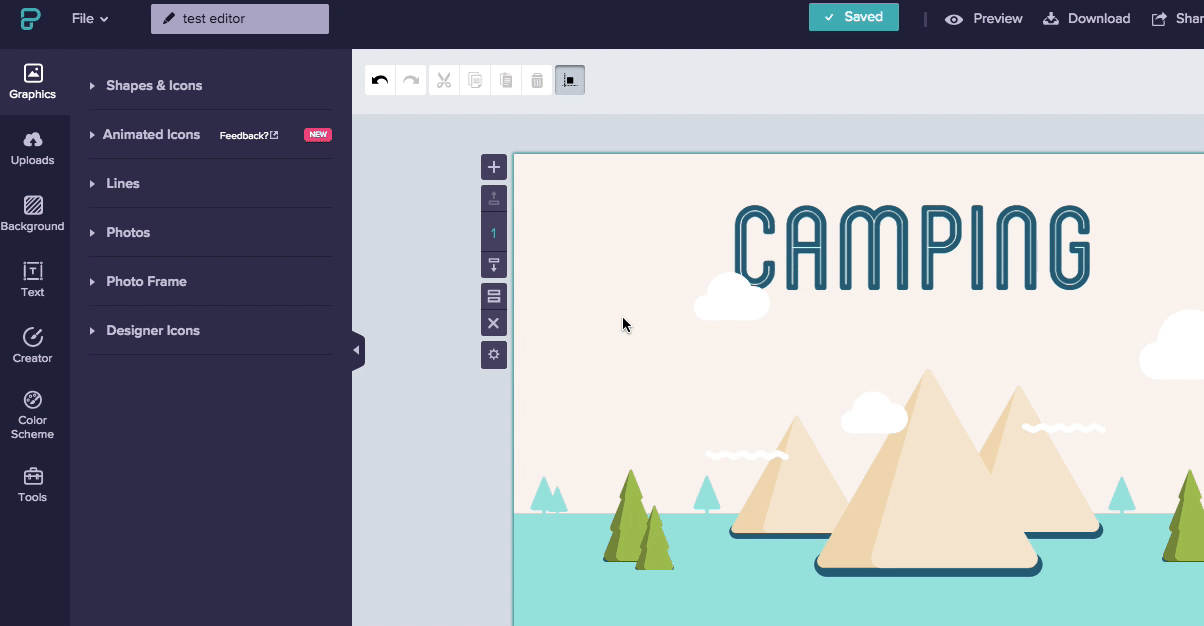Add a new block with plus icon

(494, 167)
